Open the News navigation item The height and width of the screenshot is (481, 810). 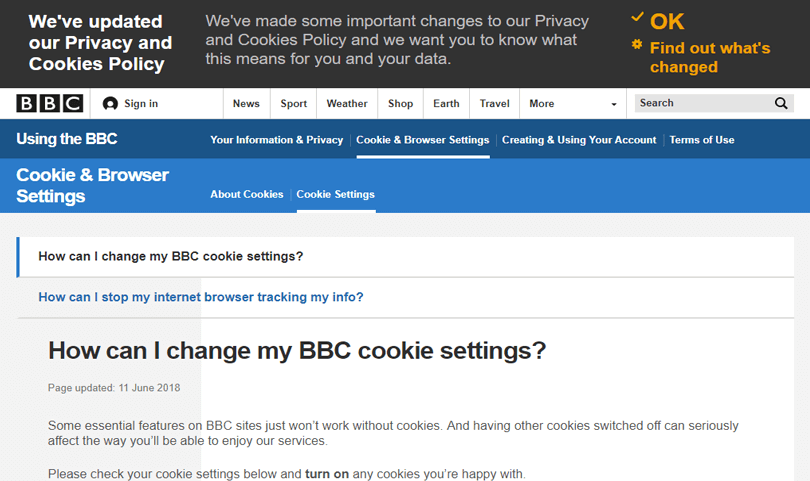pyautogui.click(x=246, y=103)
